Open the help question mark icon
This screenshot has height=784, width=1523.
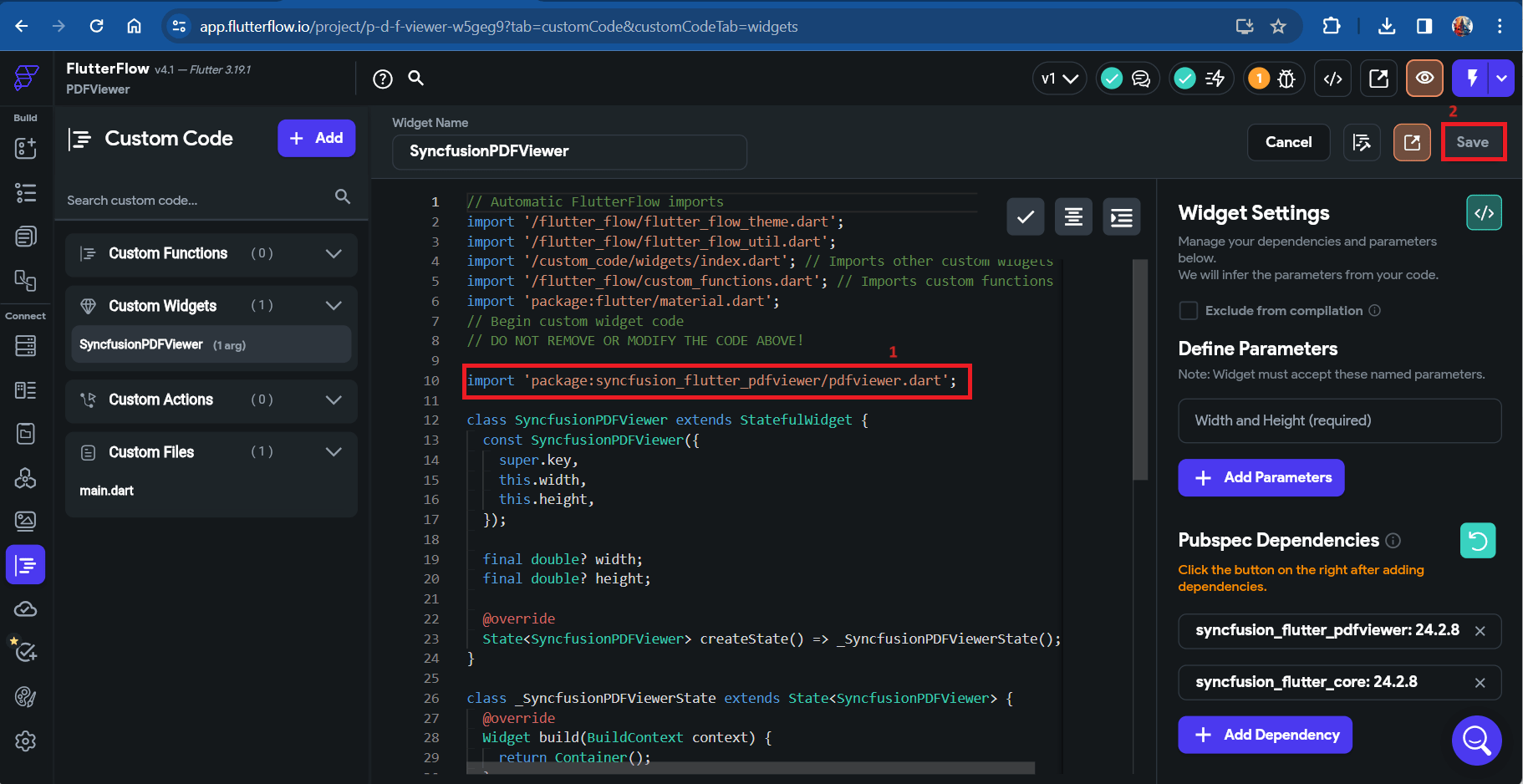383,79
